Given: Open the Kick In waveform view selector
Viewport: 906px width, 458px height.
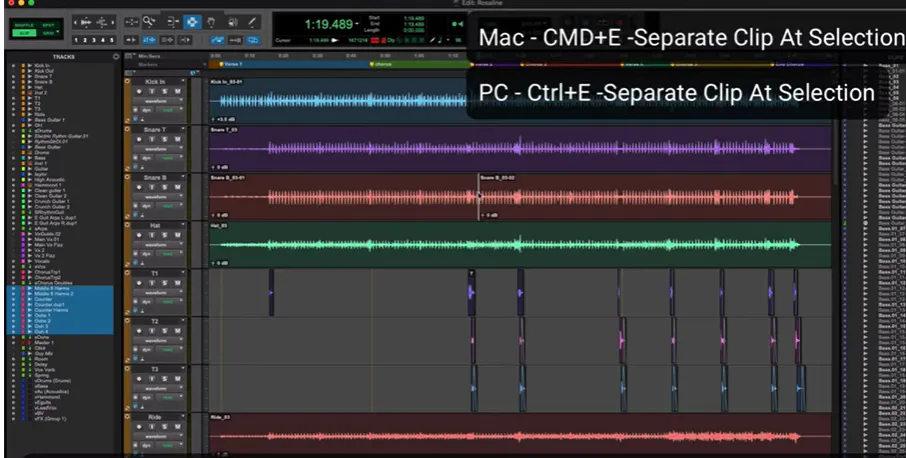Looking at the screenshot, I should pyautogui.click(x=158, y=100).
